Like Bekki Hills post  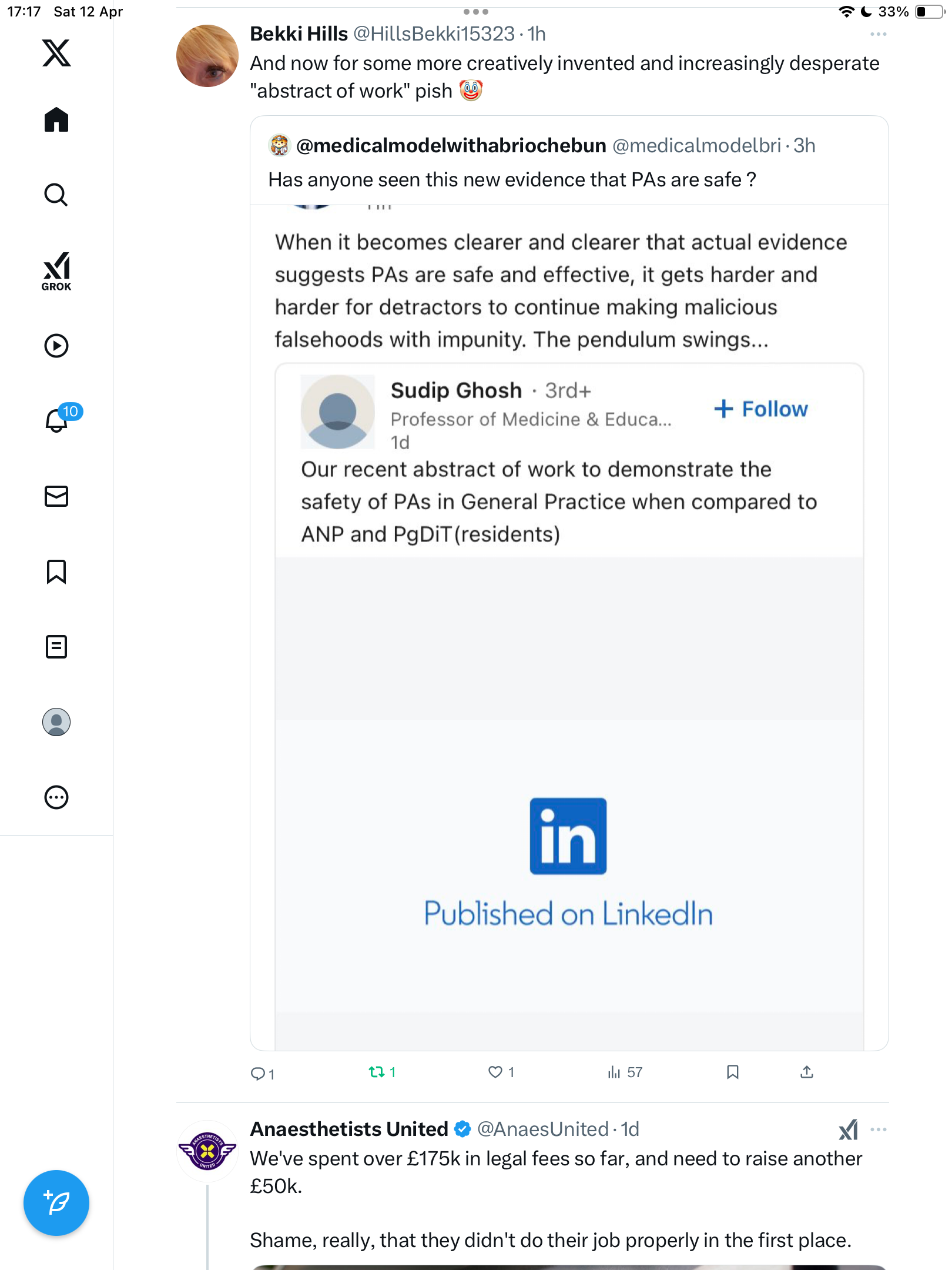[x=501, y=1072]
